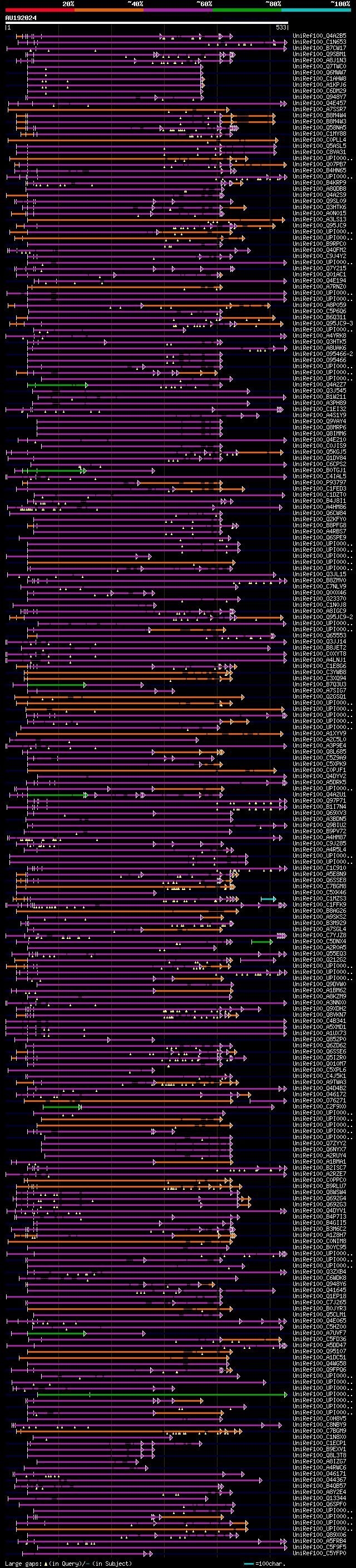Select UniRef100_Q4QFM2 label
This screenshot has height=1568, width=356.
319,250
